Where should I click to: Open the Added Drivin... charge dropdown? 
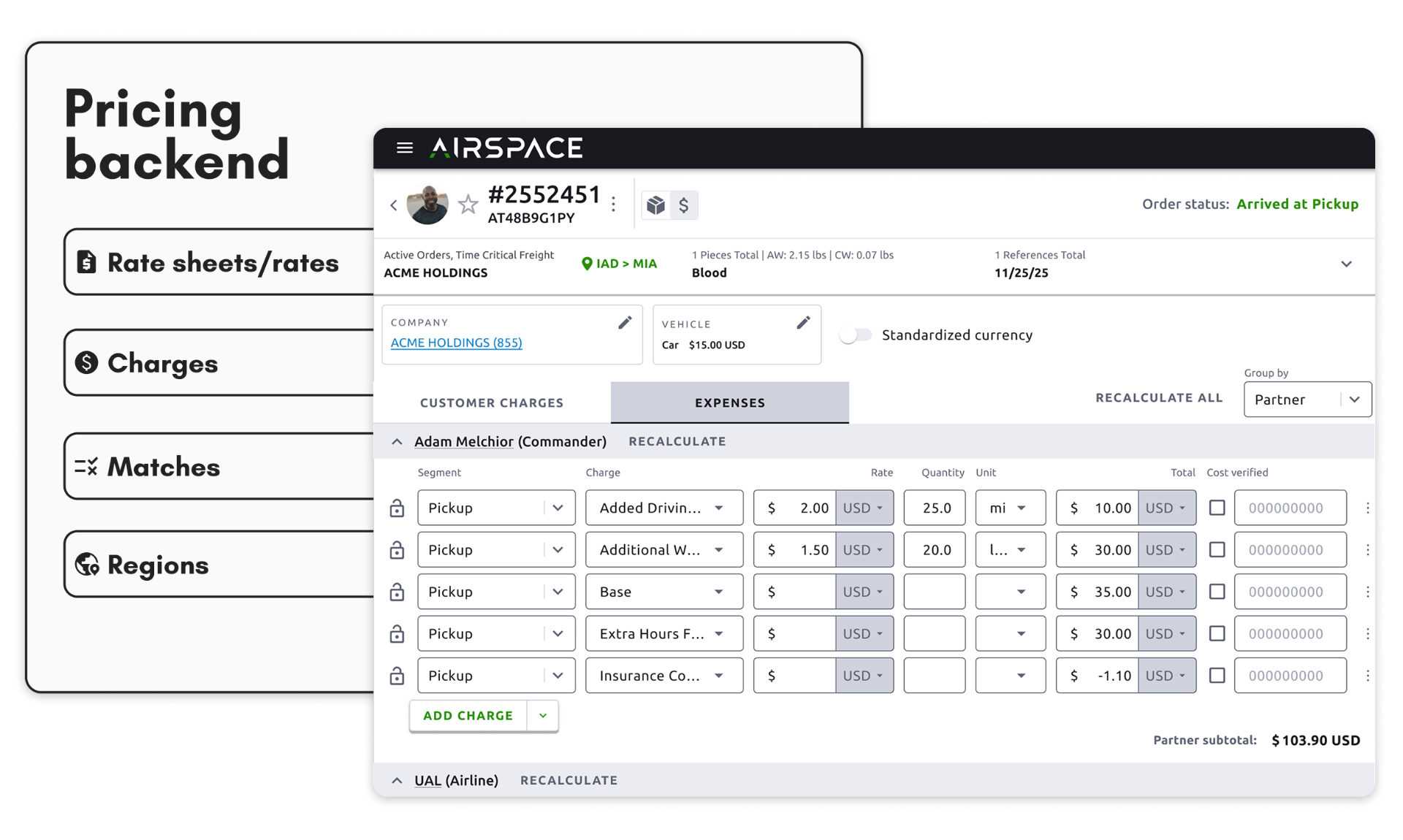[x=664, y=508]
